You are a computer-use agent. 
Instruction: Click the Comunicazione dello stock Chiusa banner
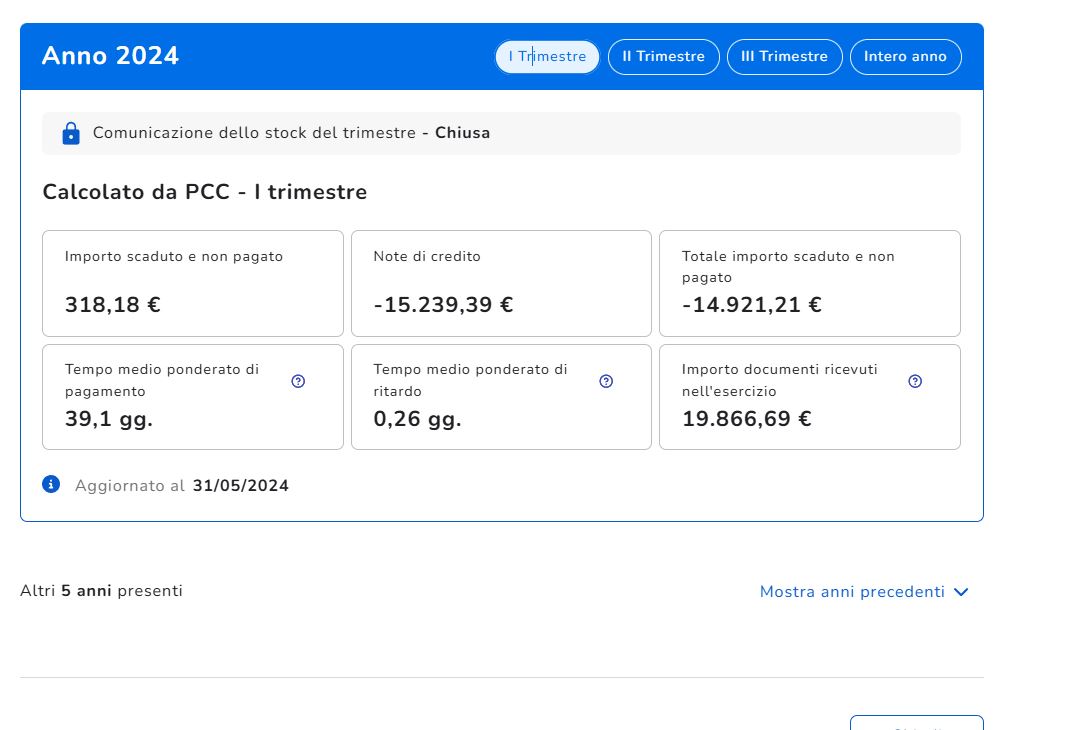500,133
